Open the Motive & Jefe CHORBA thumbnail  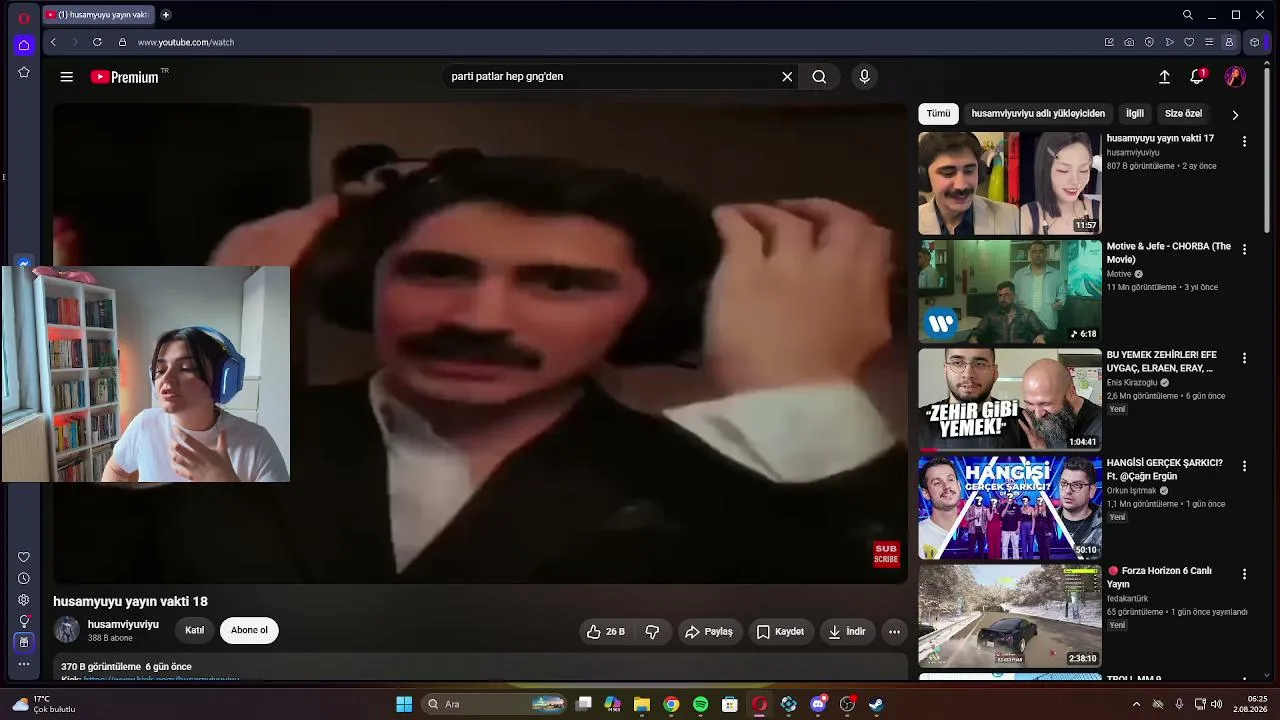click(1010, 292)
